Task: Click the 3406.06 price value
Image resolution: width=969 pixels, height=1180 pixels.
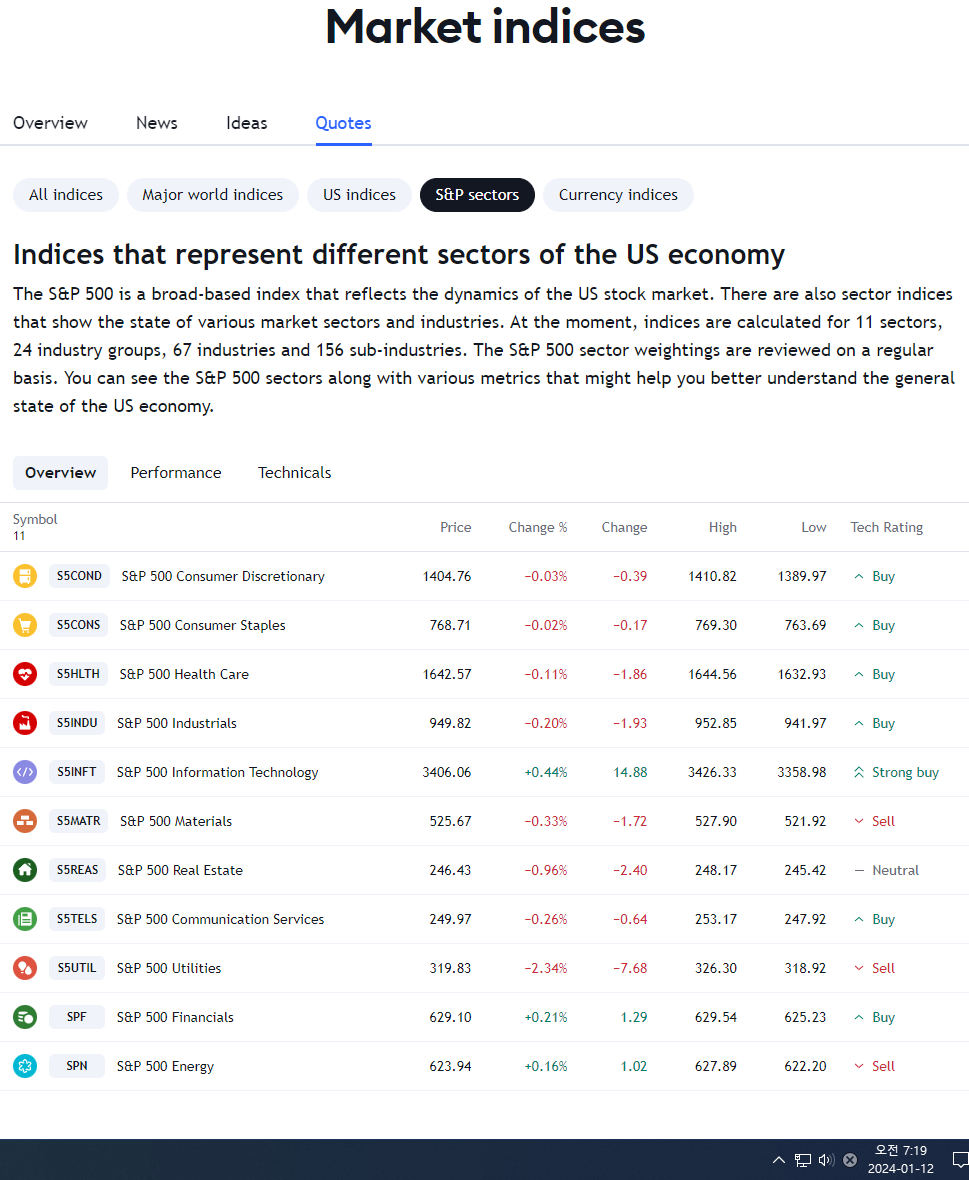Action: [447, 772]
